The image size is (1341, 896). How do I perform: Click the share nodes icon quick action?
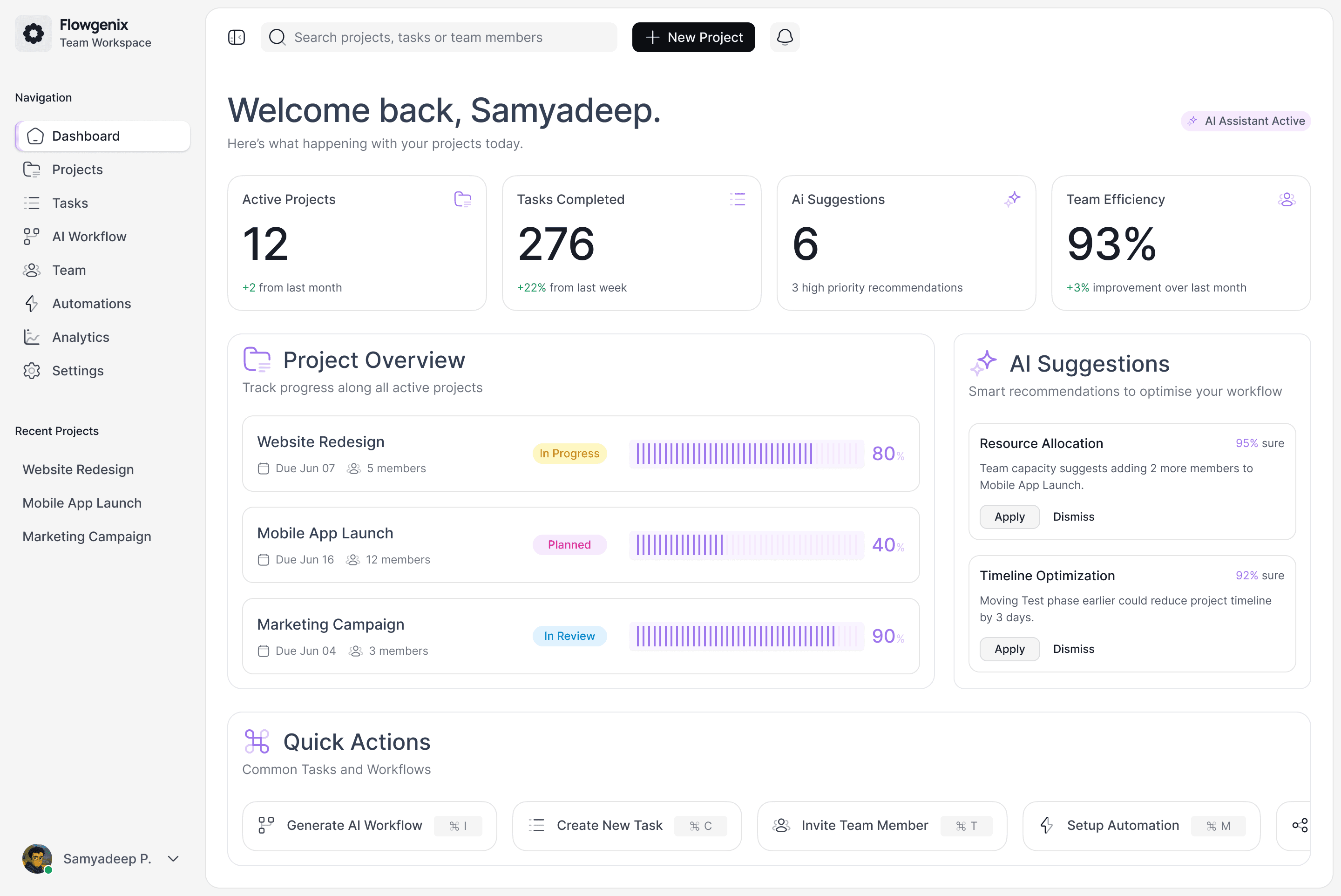1300,826
